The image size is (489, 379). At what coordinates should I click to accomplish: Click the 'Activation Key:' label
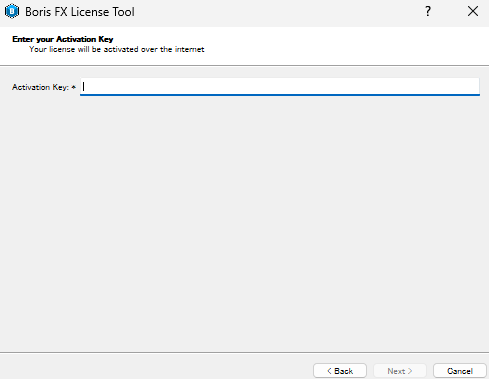40,87
